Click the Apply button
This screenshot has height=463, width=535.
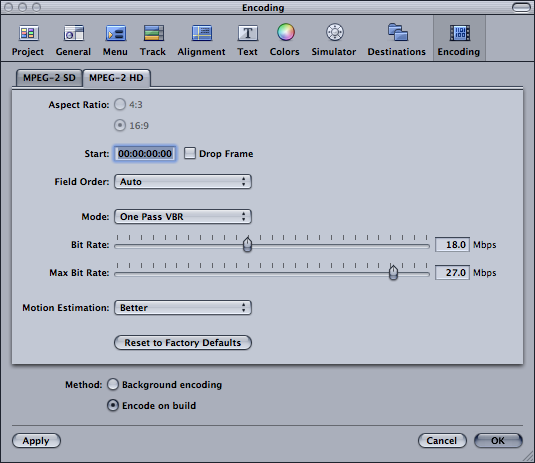(36, 440)
